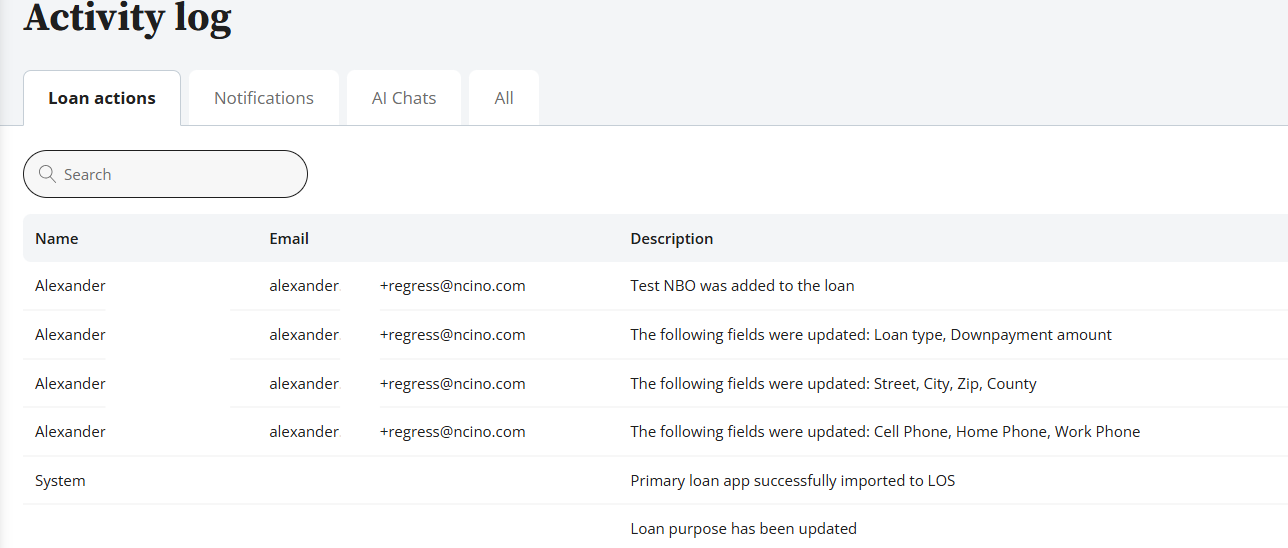Click the System name cell

tap(60, 481)
